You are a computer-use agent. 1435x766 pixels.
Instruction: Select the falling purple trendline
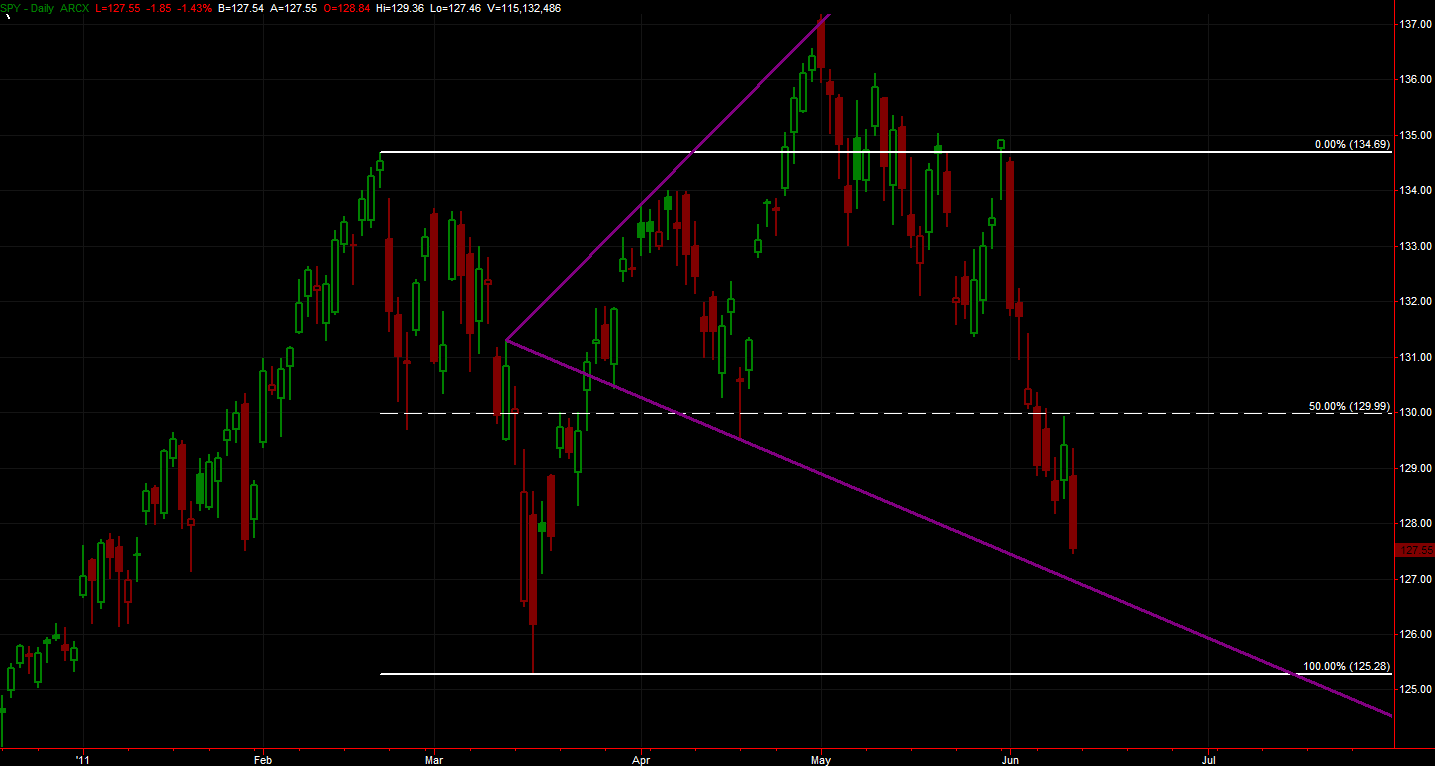click(950, 528)
